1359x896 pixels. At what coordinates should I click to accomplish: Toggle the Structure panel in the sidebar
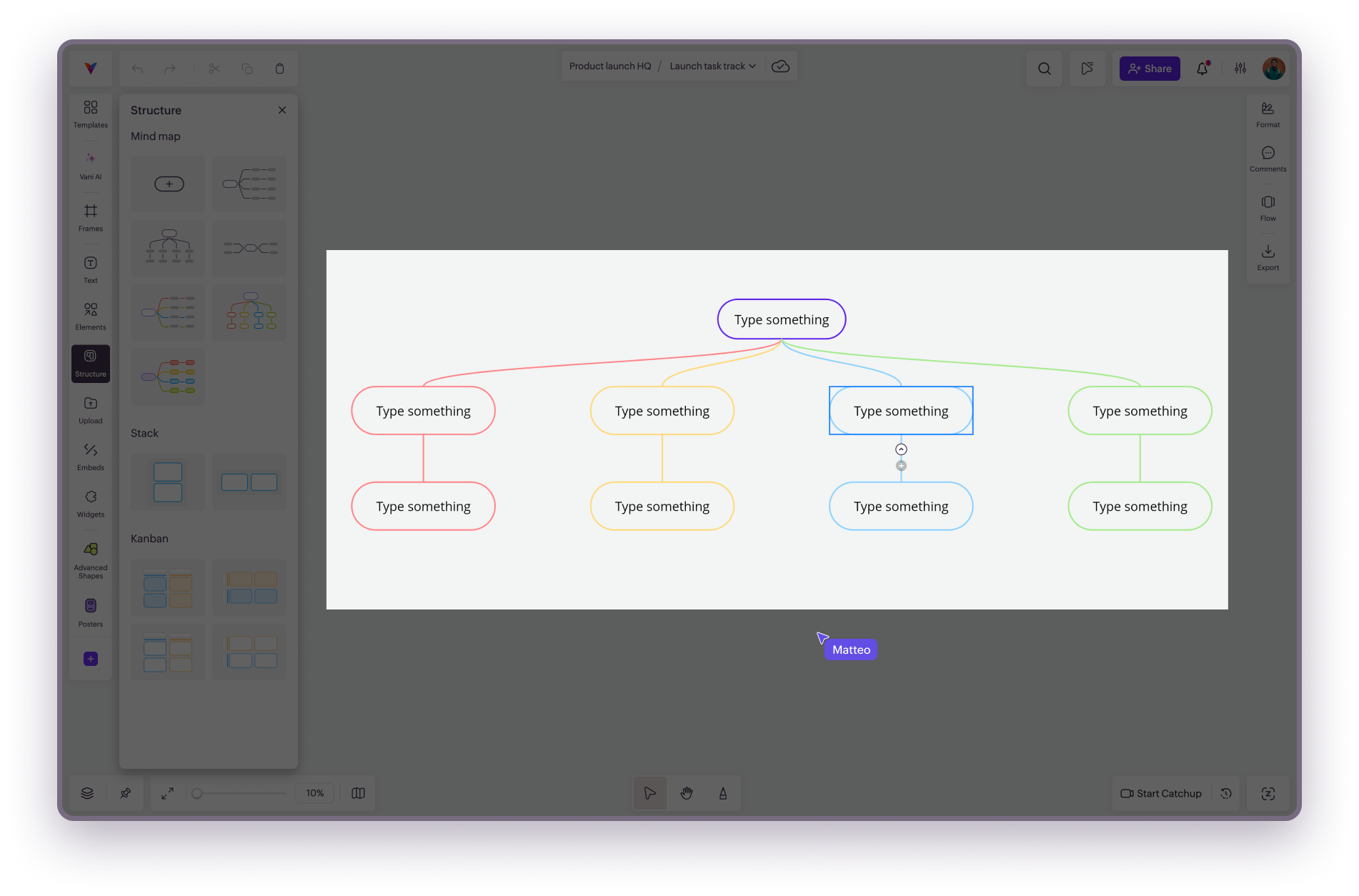coord(91,364)
